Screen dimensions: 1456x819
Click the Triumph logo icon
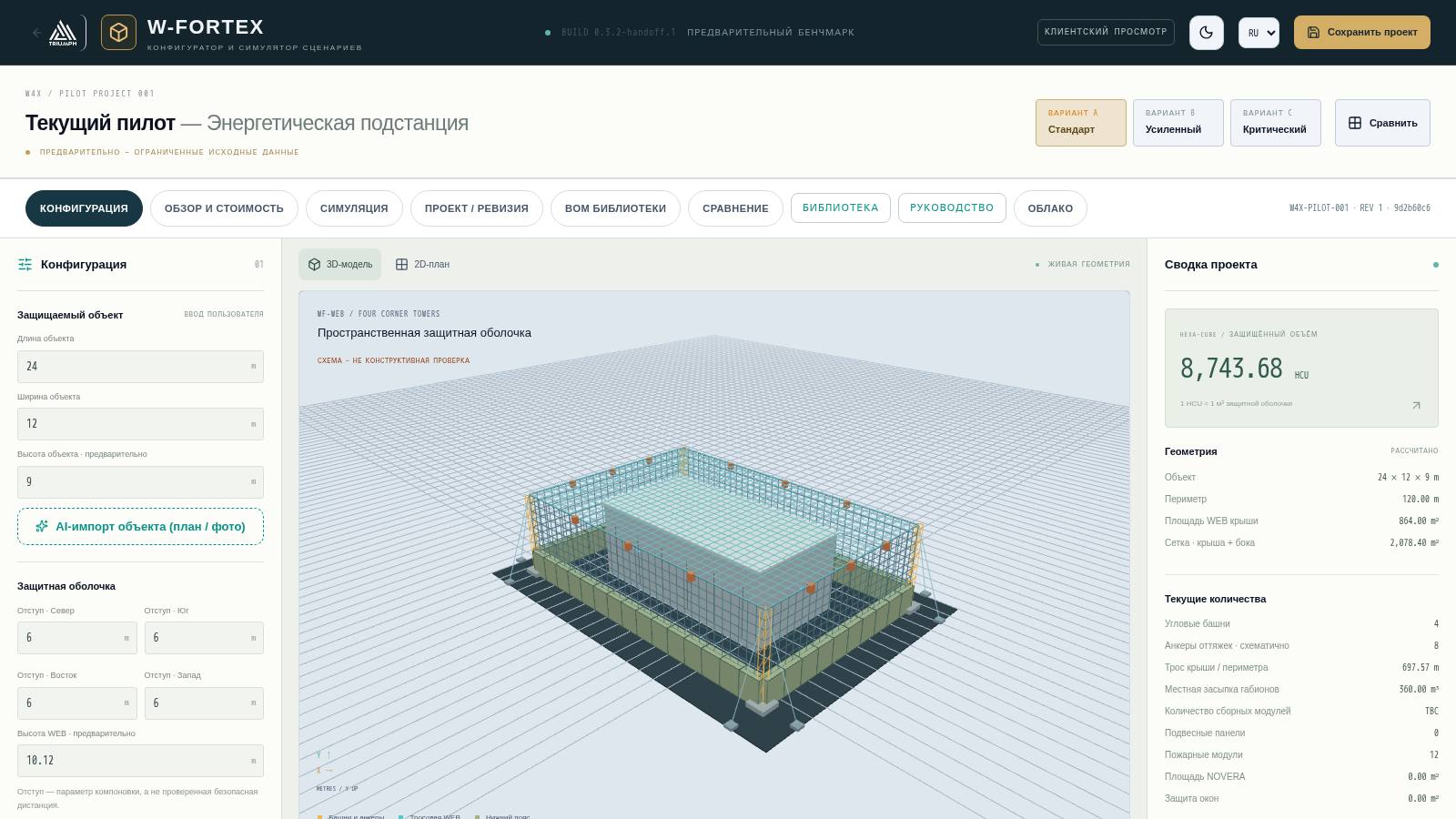point(63,33)
